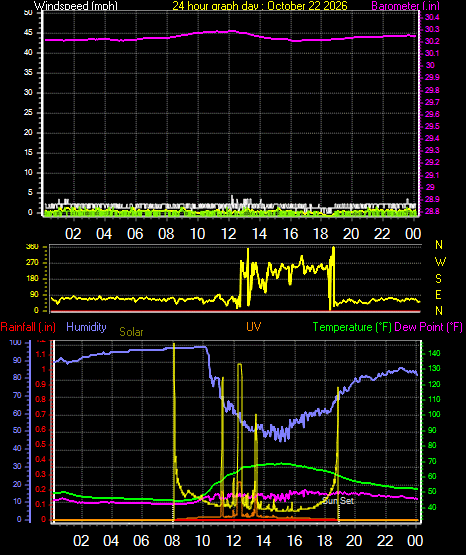Click the "Barometer (.in)" axis title
Screen dimensions: 466x555
(x=405, y=6)
